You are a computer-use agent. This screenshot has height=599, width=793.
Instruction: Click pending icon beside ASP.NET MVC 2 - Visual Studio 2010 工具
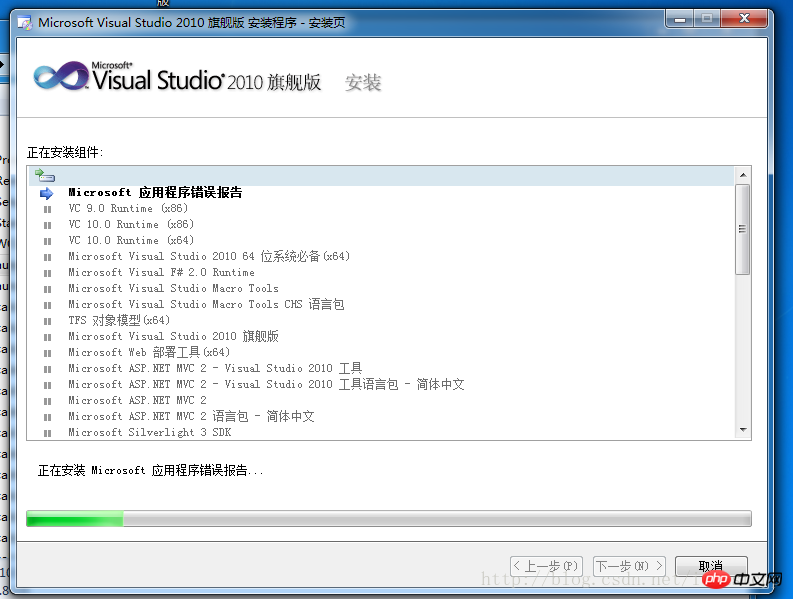click(48, 369)
